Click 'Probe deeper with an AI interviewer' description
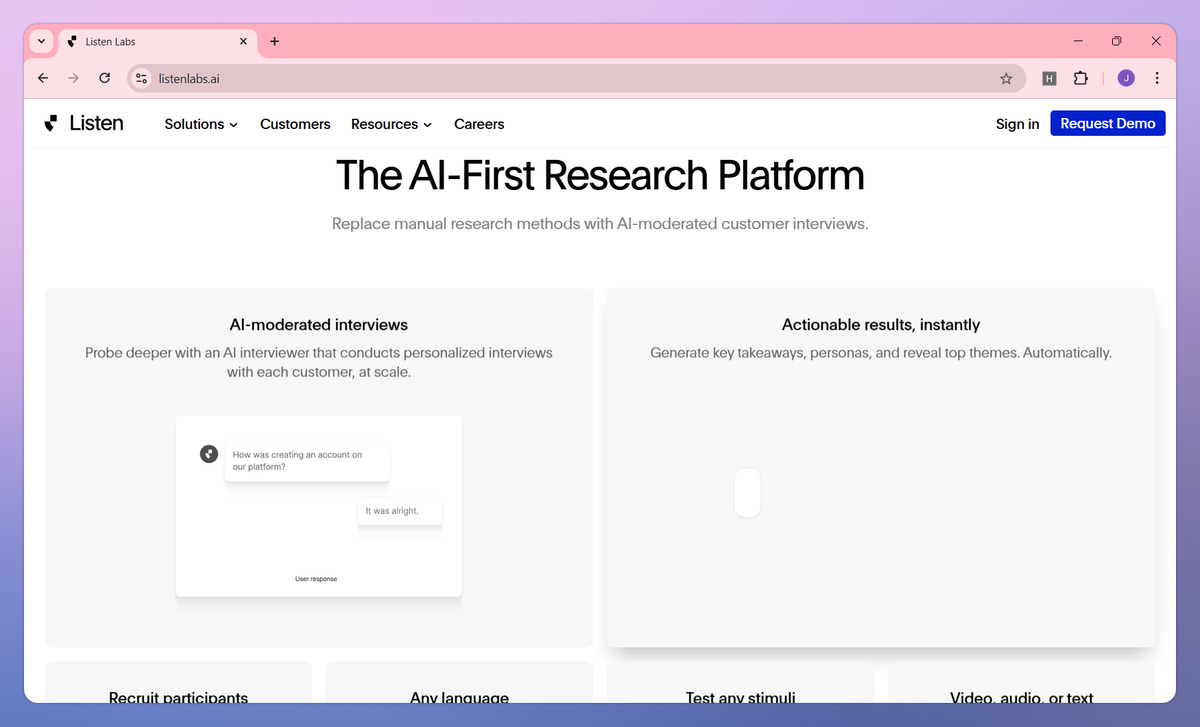Viewport: 1200px width, 727px height. coord(319,362)
